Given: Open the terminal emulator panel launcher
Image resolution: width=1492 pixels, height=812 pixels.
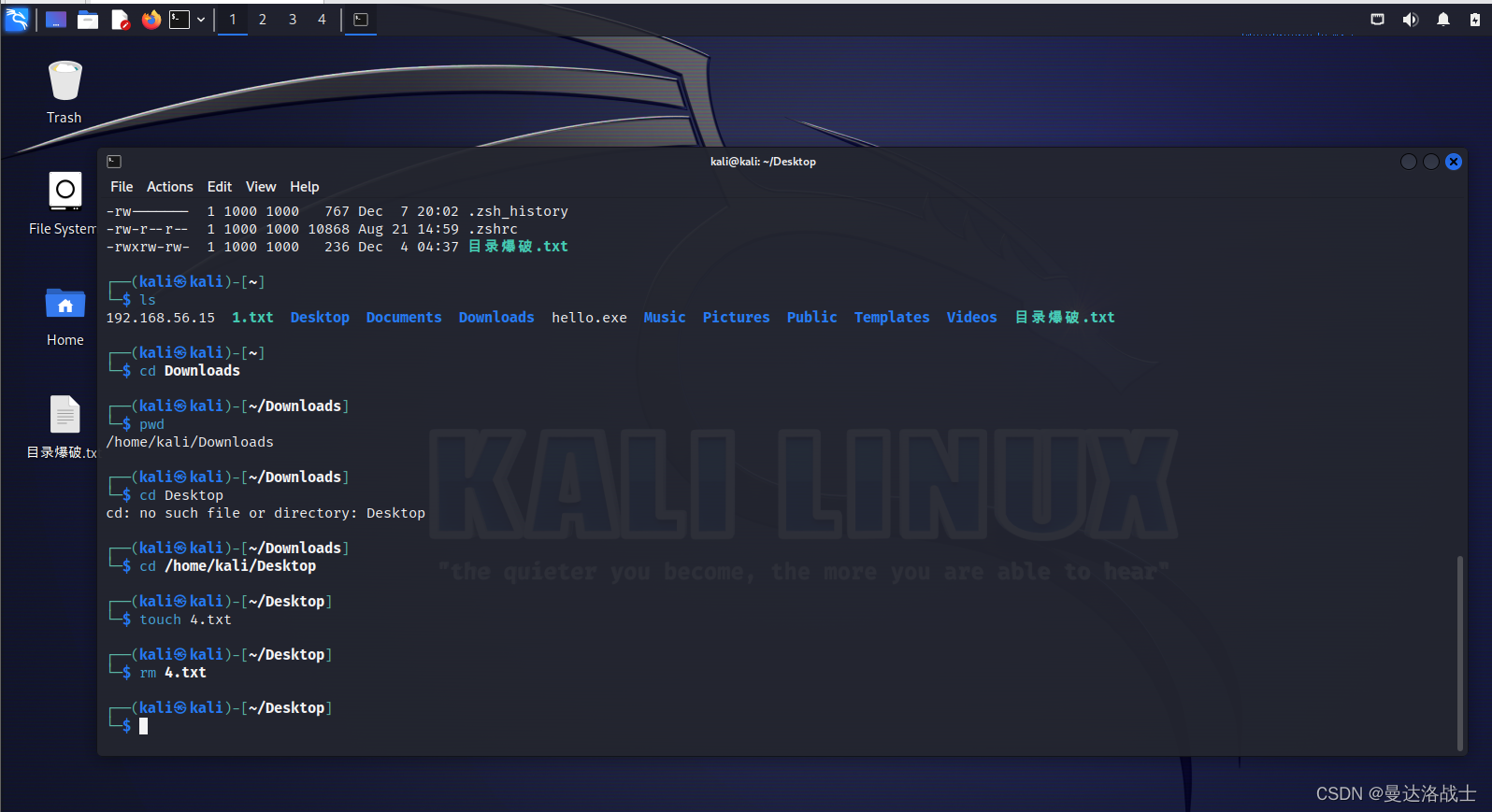Looking at the screenshot, I should point(179,20).
